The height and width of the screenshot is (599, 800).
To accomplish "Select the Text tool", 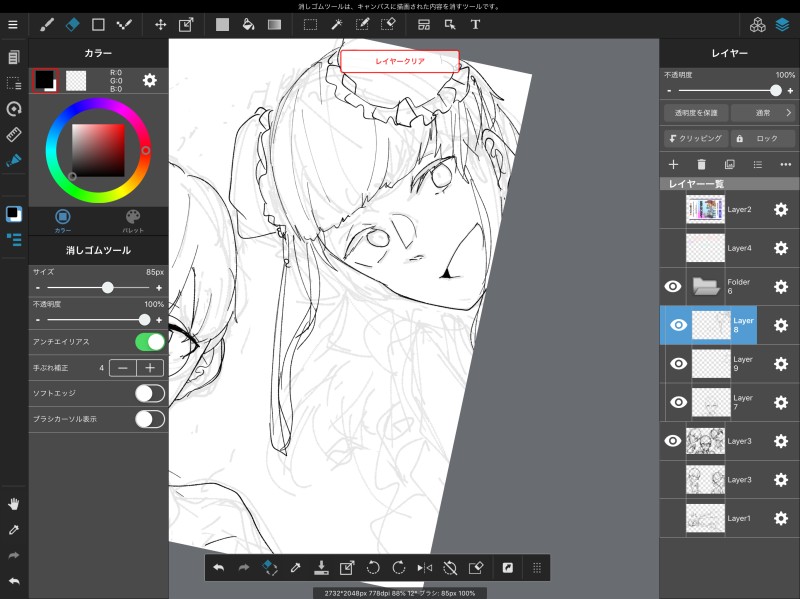I will coord(476,24).
